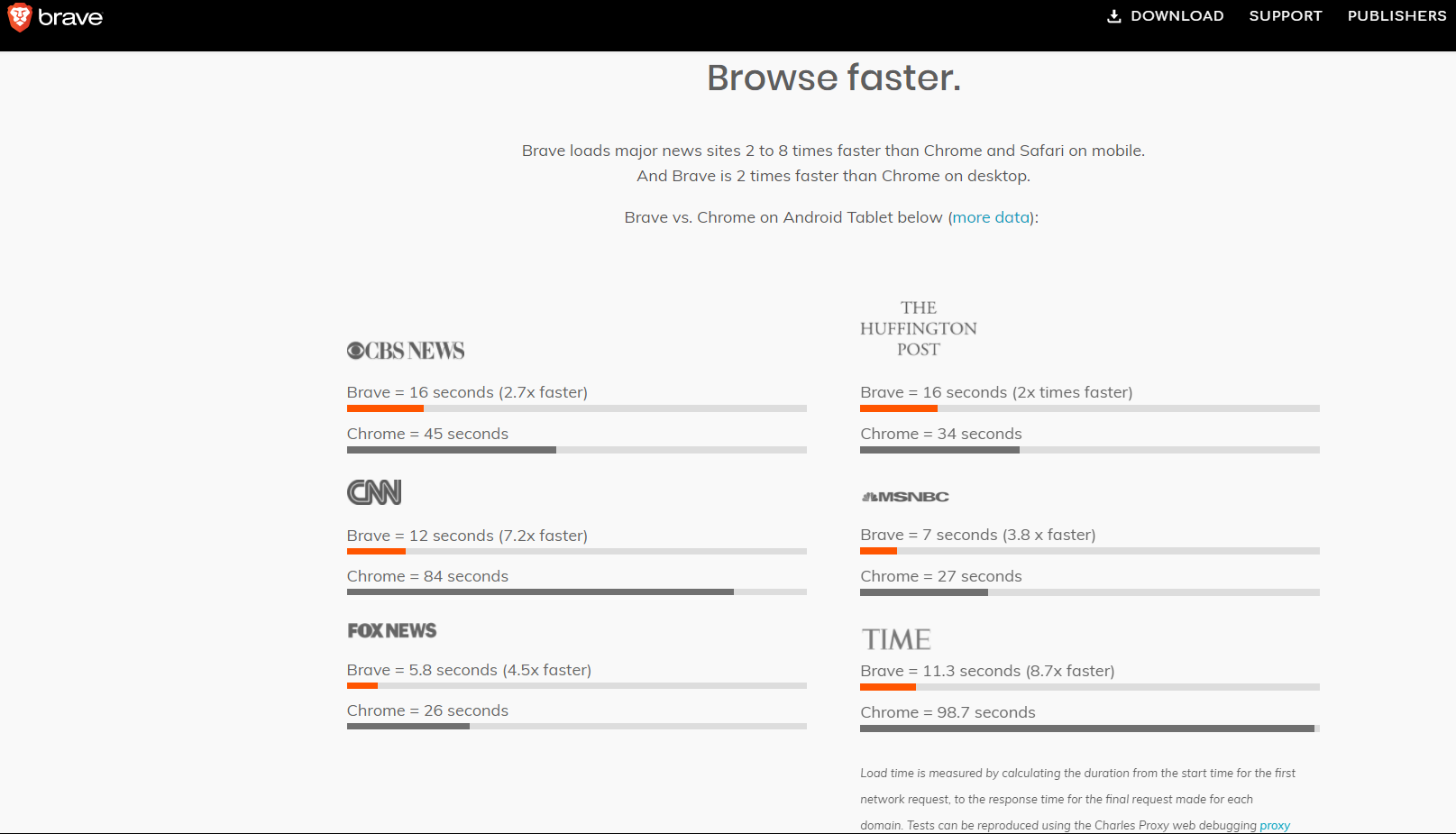Open the PUBLISHERS menu item
The height and width of the screenshot is (834, 1456).
point(1396,16)
